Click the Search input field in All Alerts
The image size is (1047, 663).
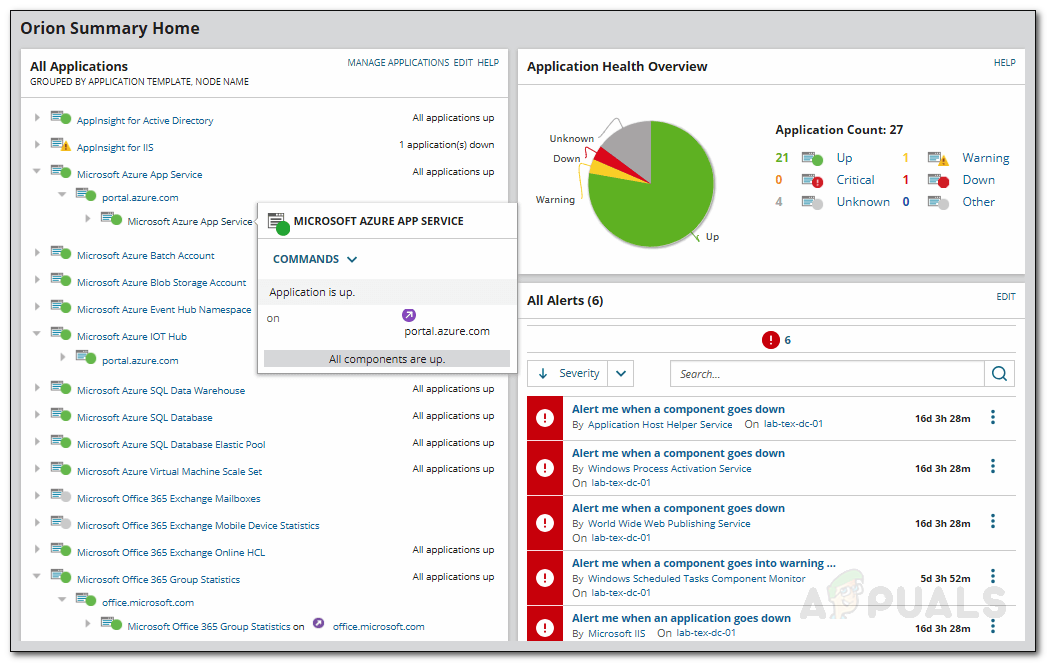coord(827,374)
